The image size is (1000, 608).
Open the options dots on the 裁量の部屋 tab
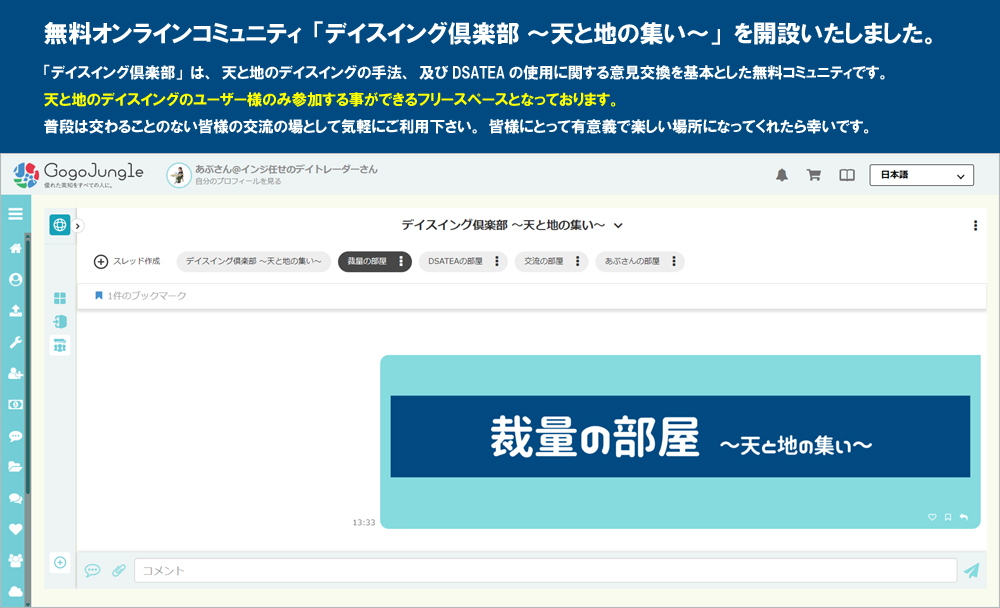click(401, 262)
